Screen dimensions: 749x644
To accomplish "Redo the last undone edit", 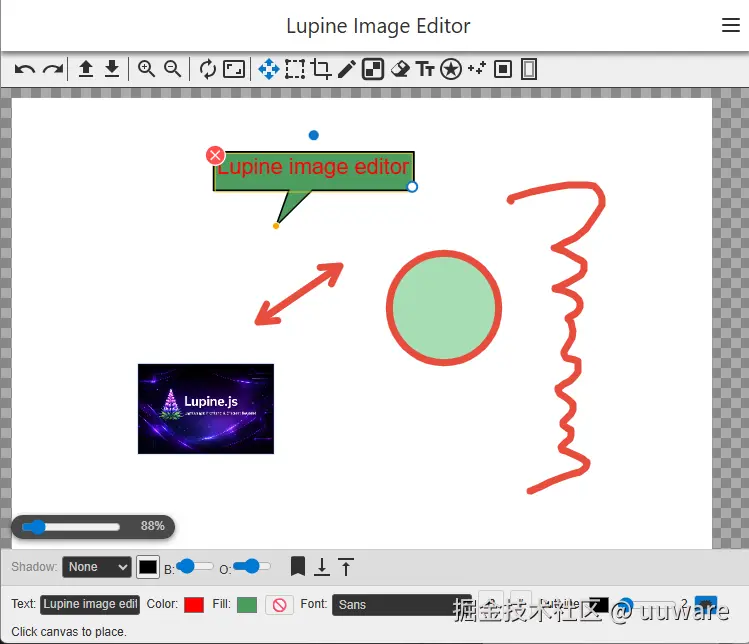I will (53, 70).
